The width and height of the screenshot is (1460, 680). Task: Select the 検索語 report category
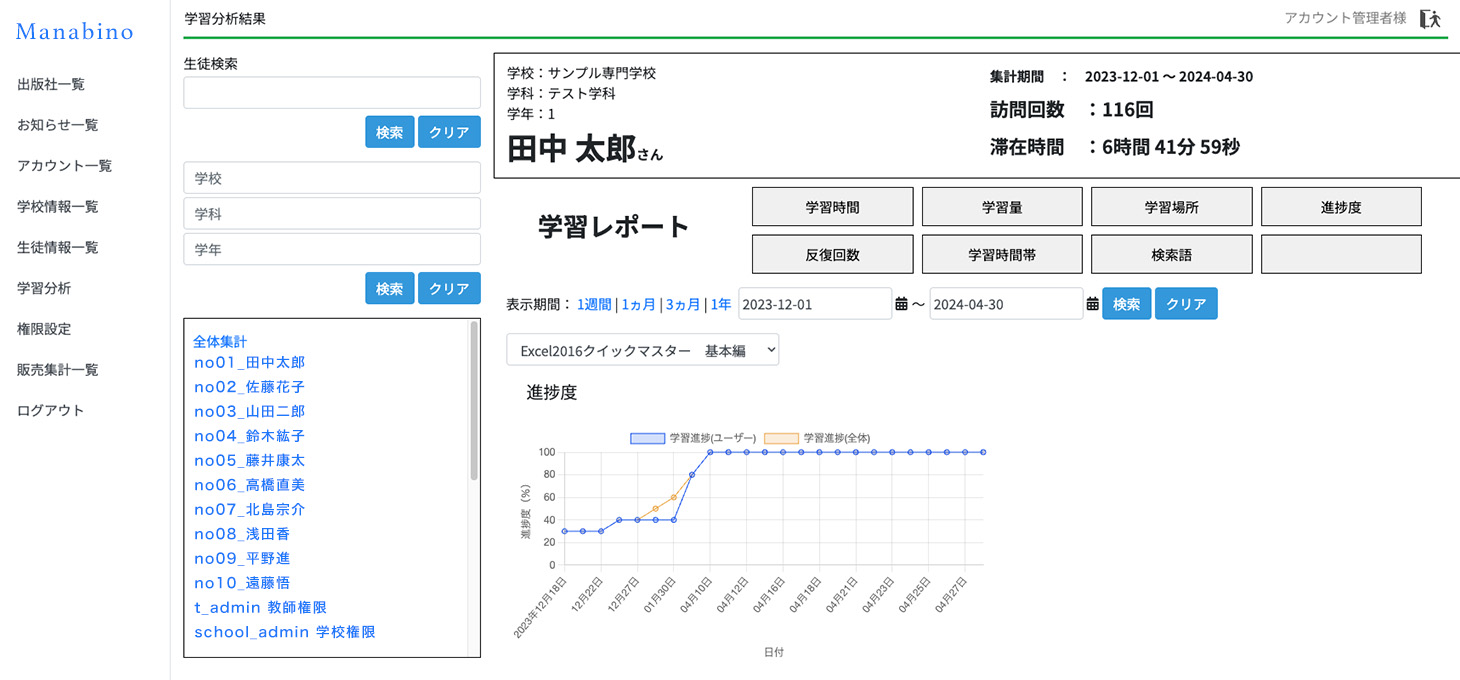click(x=1171, y=254)
